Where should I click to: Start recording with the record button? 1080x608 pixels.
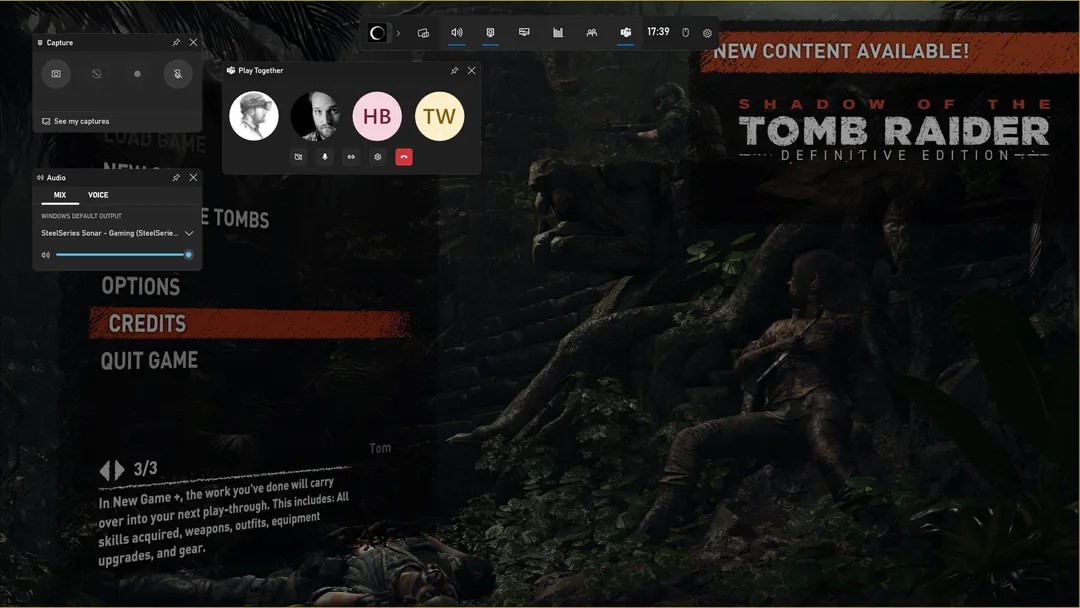137,74
